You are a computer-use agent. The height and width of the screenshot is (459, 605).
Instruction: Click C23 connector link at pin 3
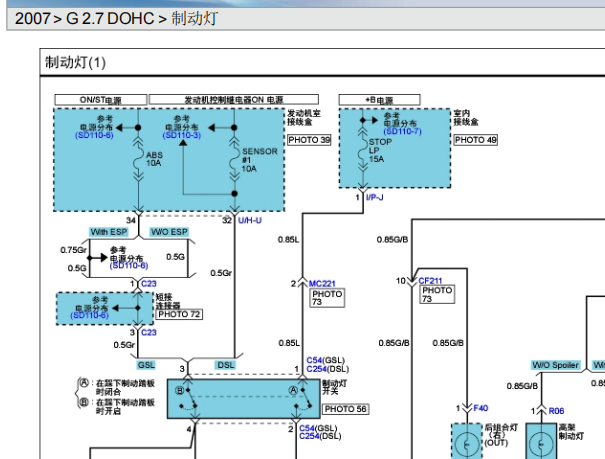click(149, 332)
